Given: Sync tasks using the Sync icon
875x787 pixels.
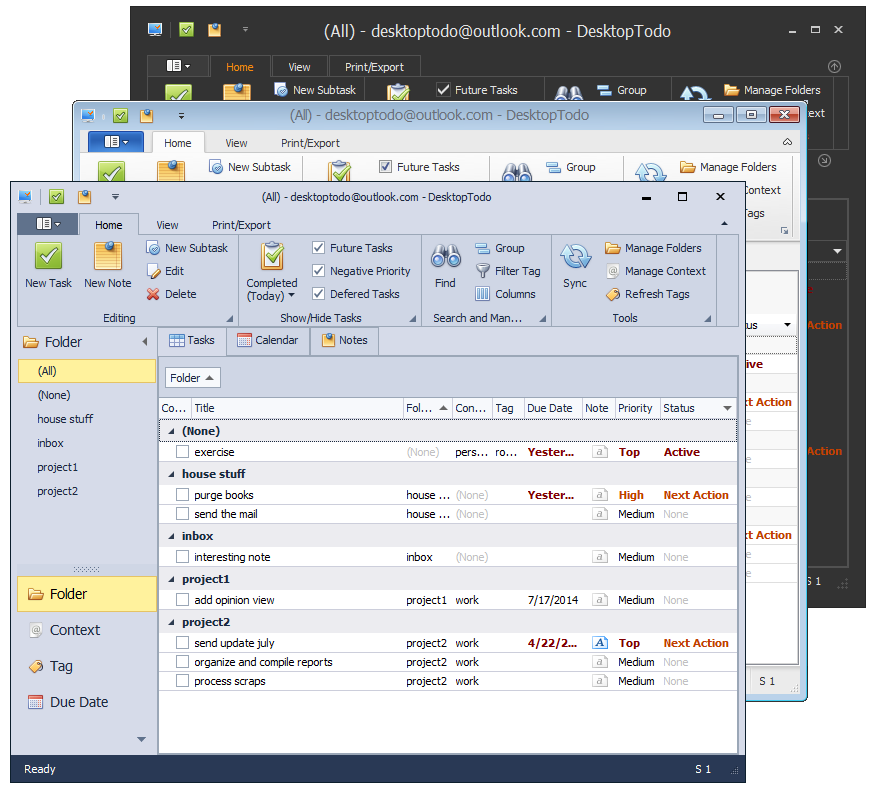Looking at the screenshot, I should [x=575, y=257].
